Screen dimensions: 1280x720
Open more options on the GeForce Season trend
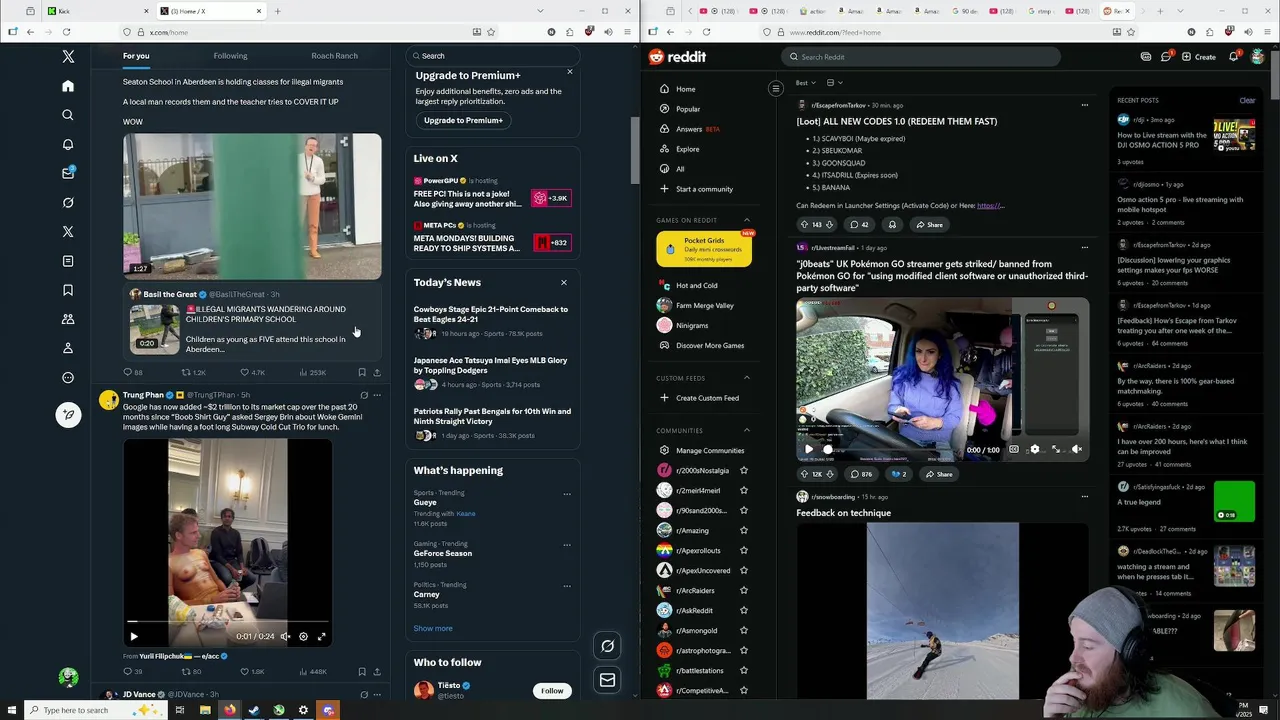(x=567, y=545)
